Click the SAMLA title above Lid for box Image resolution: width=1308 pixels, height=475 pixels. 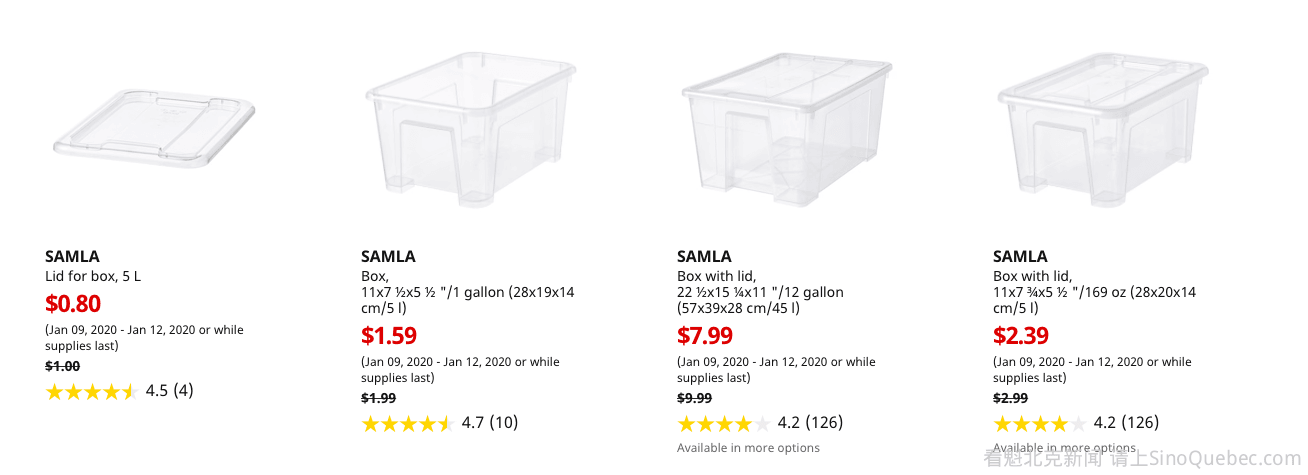pyautogui.click(x=72, y=256)
